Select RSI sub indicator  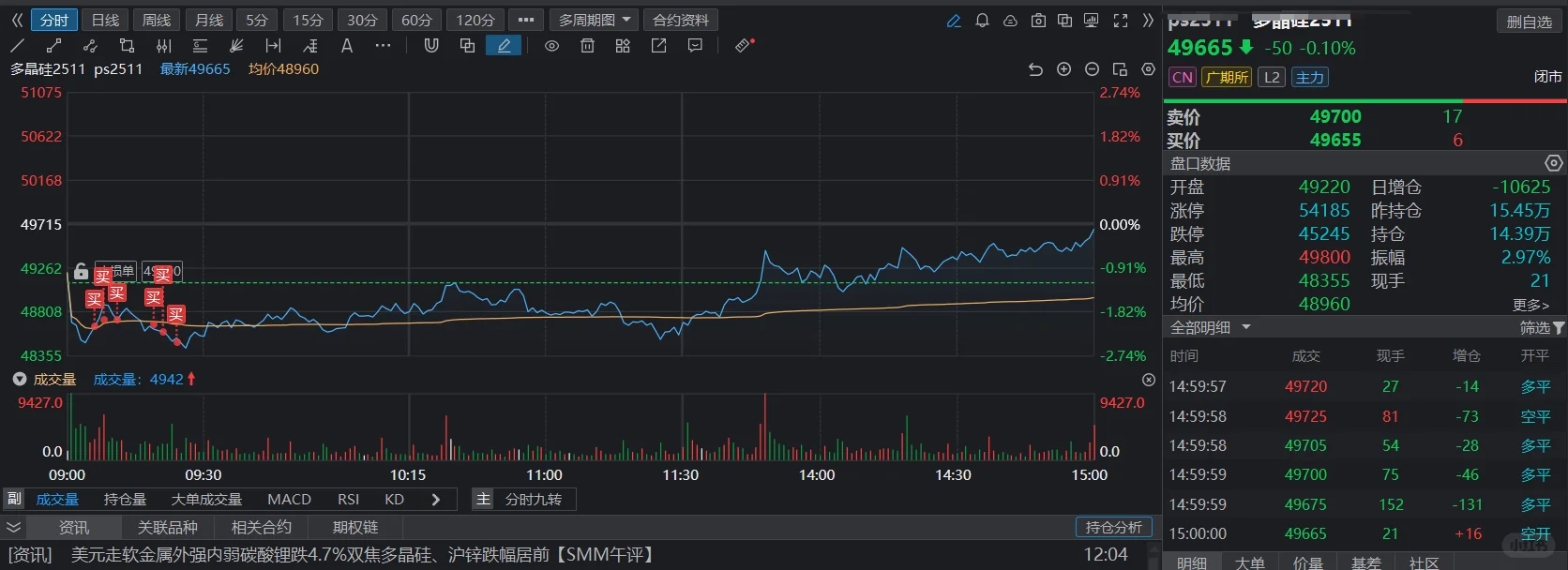[348, 500]
